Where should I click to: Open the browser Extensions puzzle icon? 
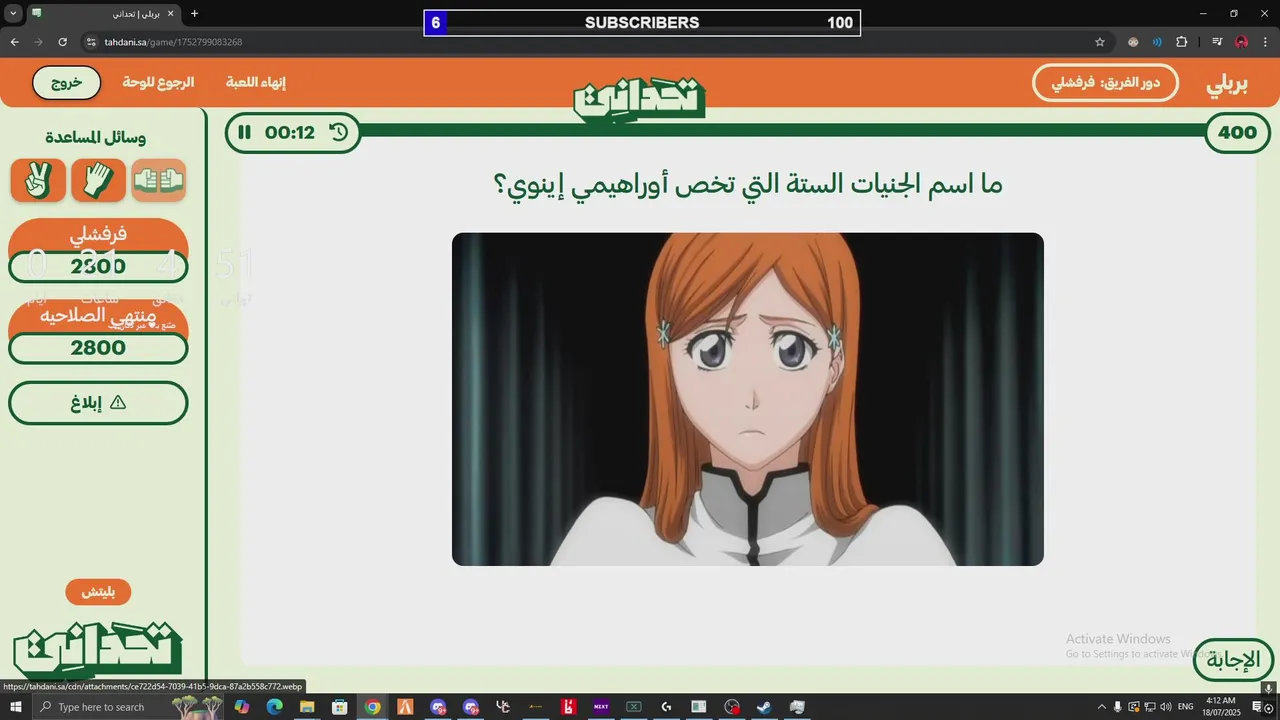(x=1181, y=42)
